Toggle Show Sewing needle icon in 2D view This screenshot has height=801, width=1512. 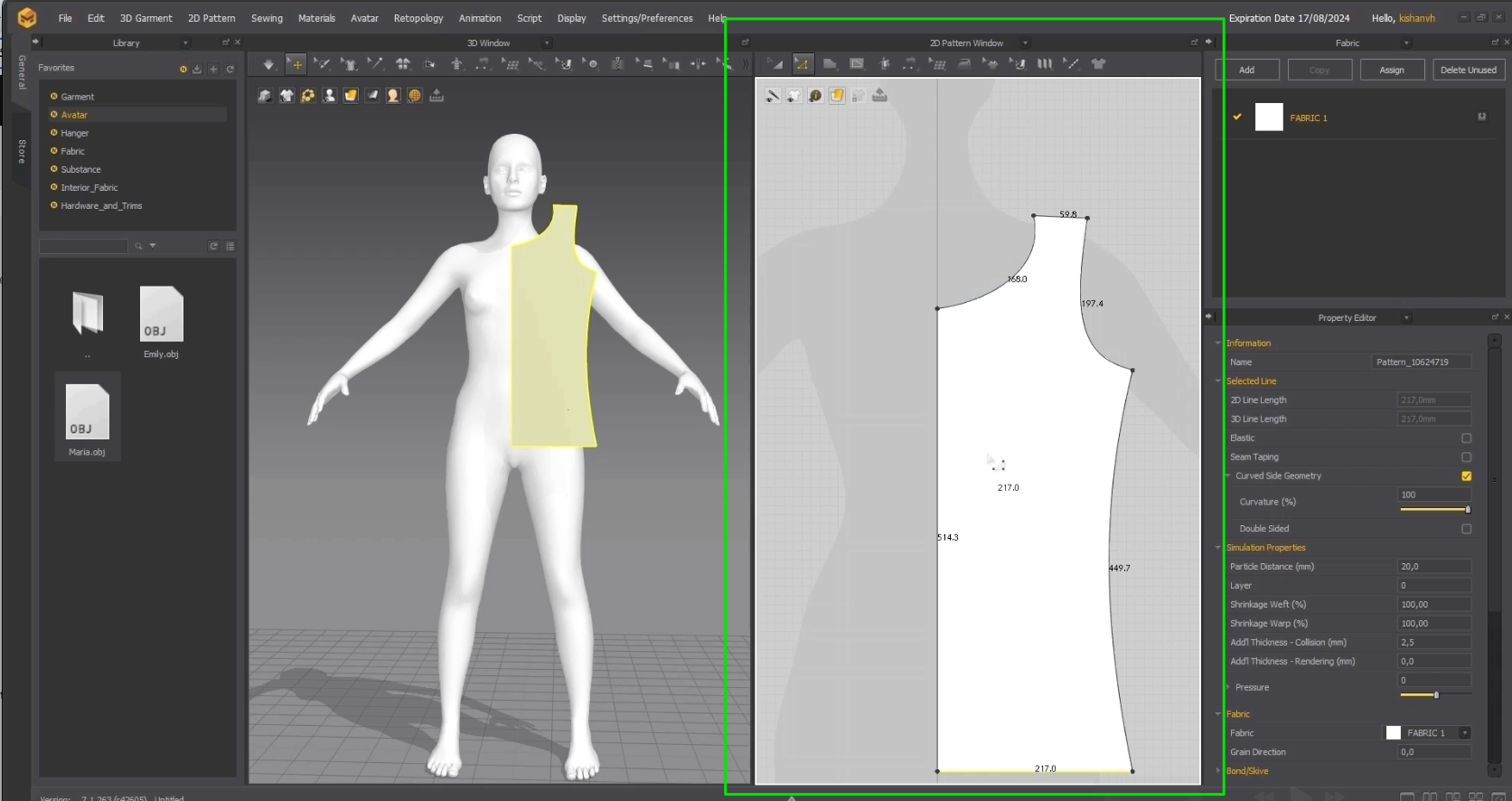pyautogui.click(x=773, y=96)
